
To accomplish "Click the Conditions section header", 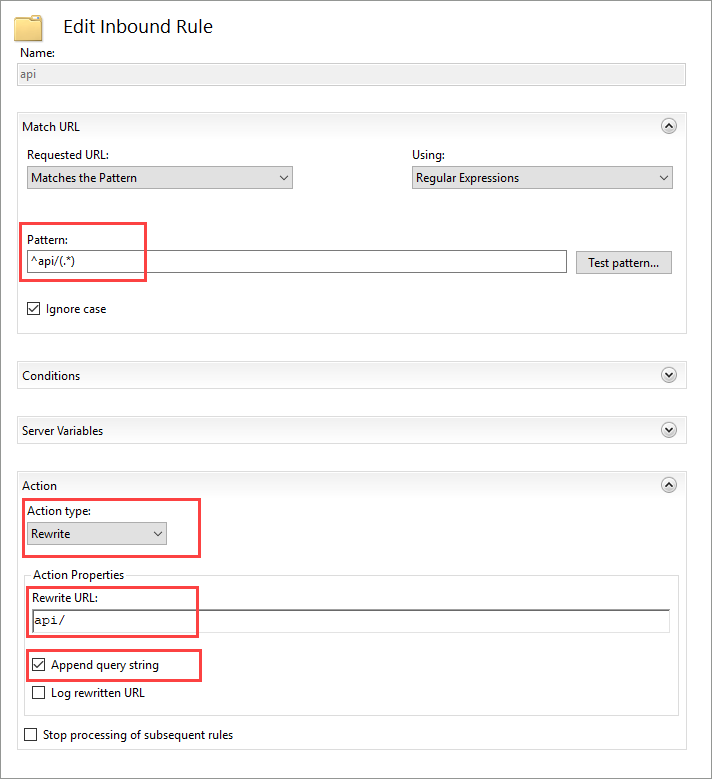I will pos(51,376).
